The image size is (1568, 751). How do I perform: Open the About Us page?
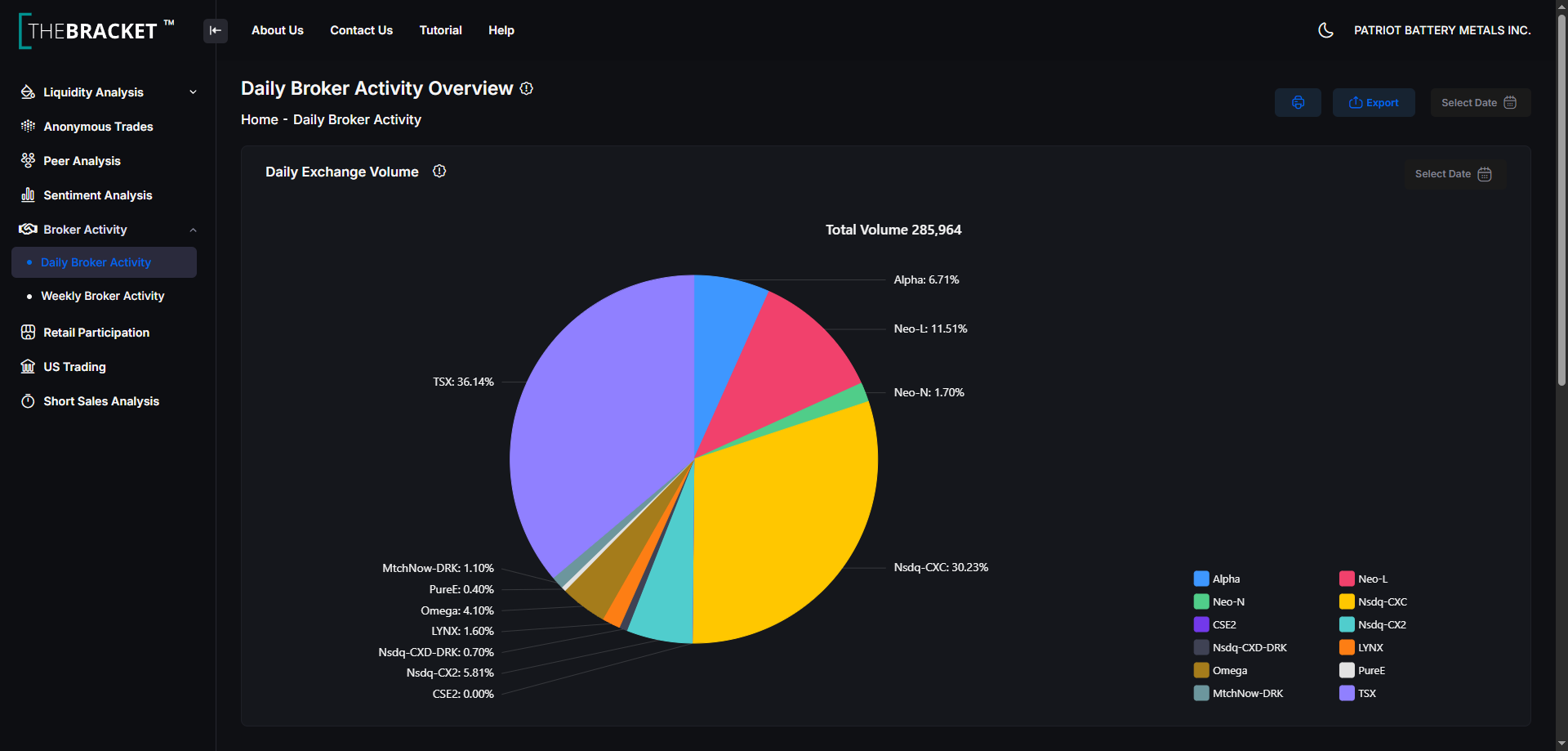tap(278, 30)
